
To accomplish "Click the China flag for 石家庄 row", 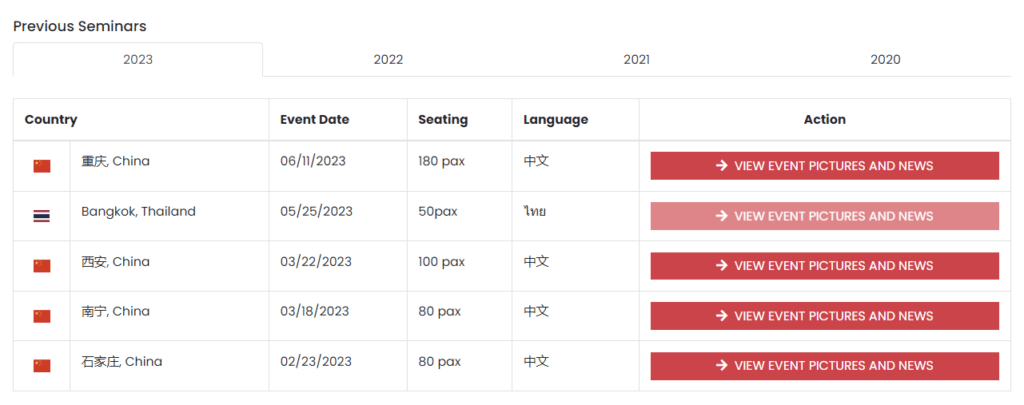I will point(42,366).
